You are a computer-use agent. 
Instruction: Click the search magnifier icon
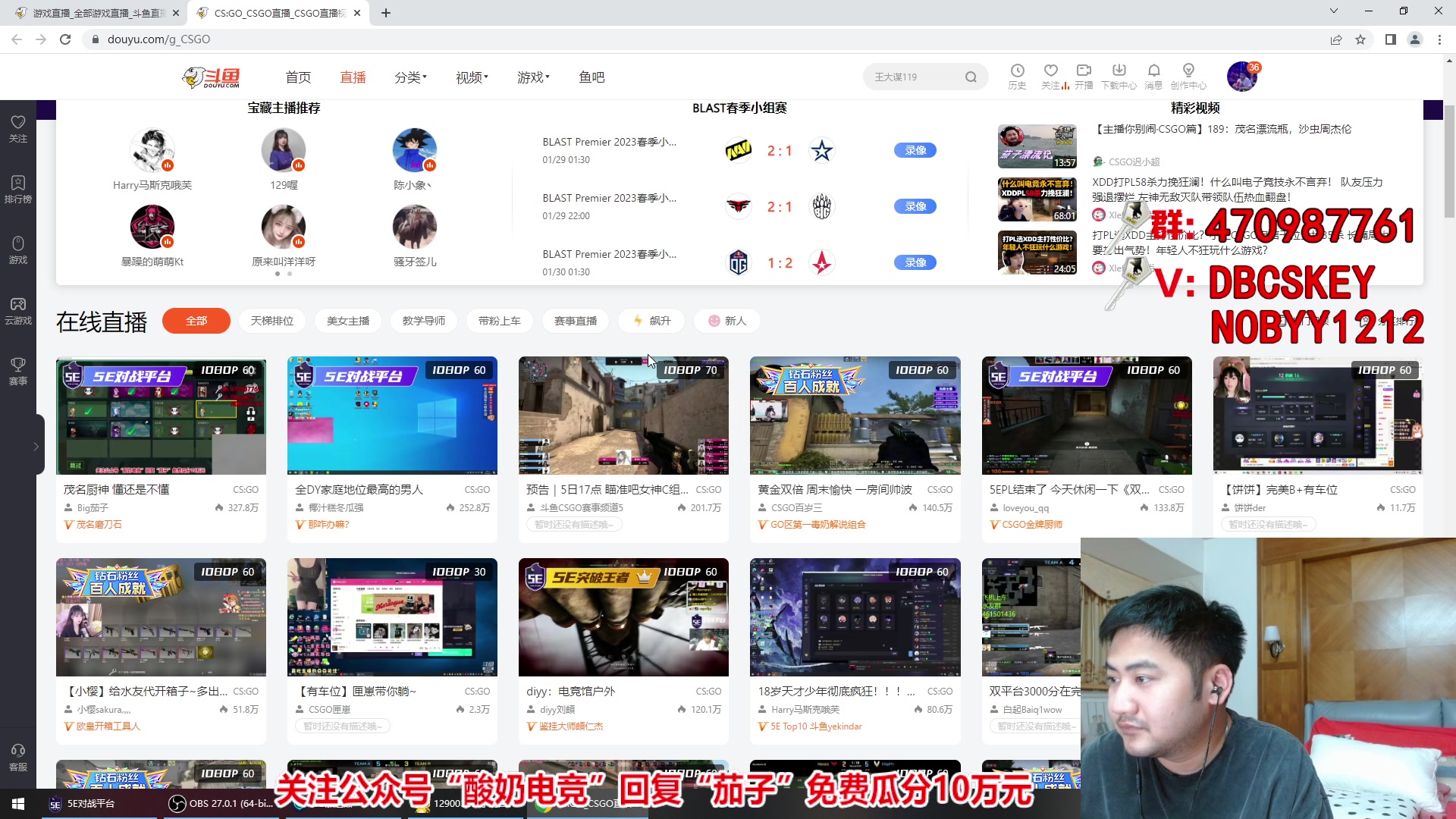click(971, 77)
